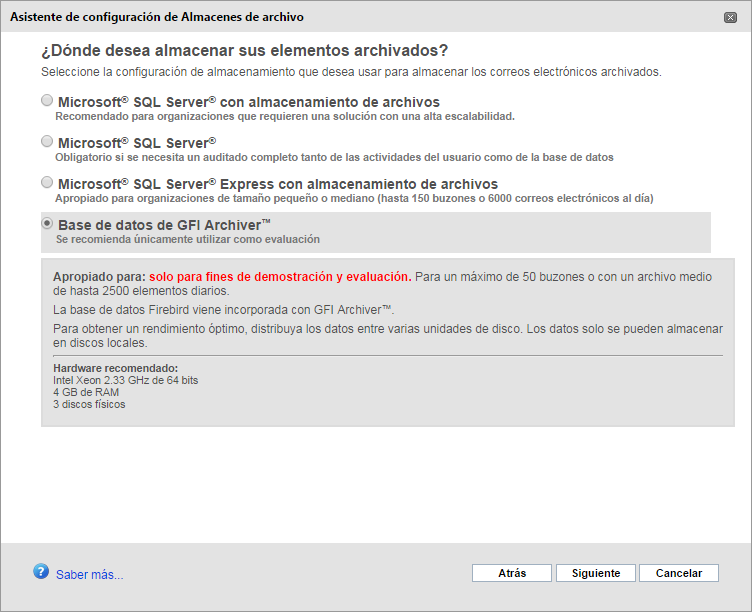Click the 'Intel Xeon 2.33 GHz de 64 bits' line
Image resolution: width=752 pixels, height=612 pixels.
126,380
